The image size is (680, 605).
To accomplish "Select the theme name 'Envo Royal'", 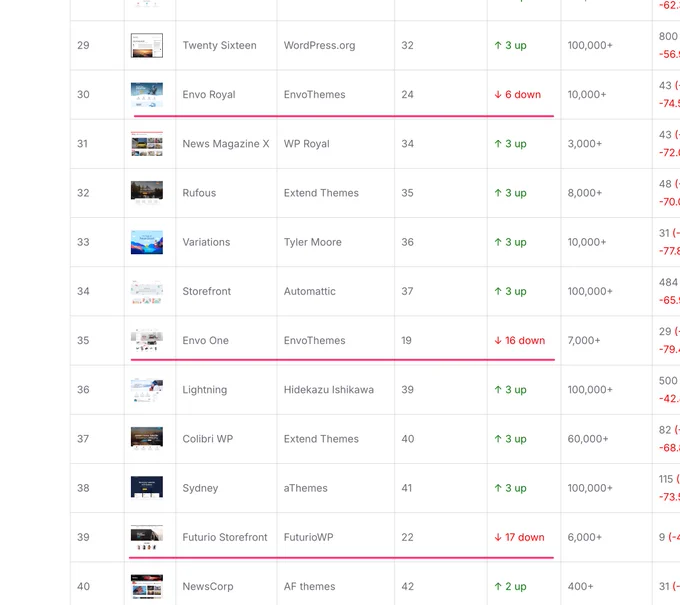I will pos(209,95).
